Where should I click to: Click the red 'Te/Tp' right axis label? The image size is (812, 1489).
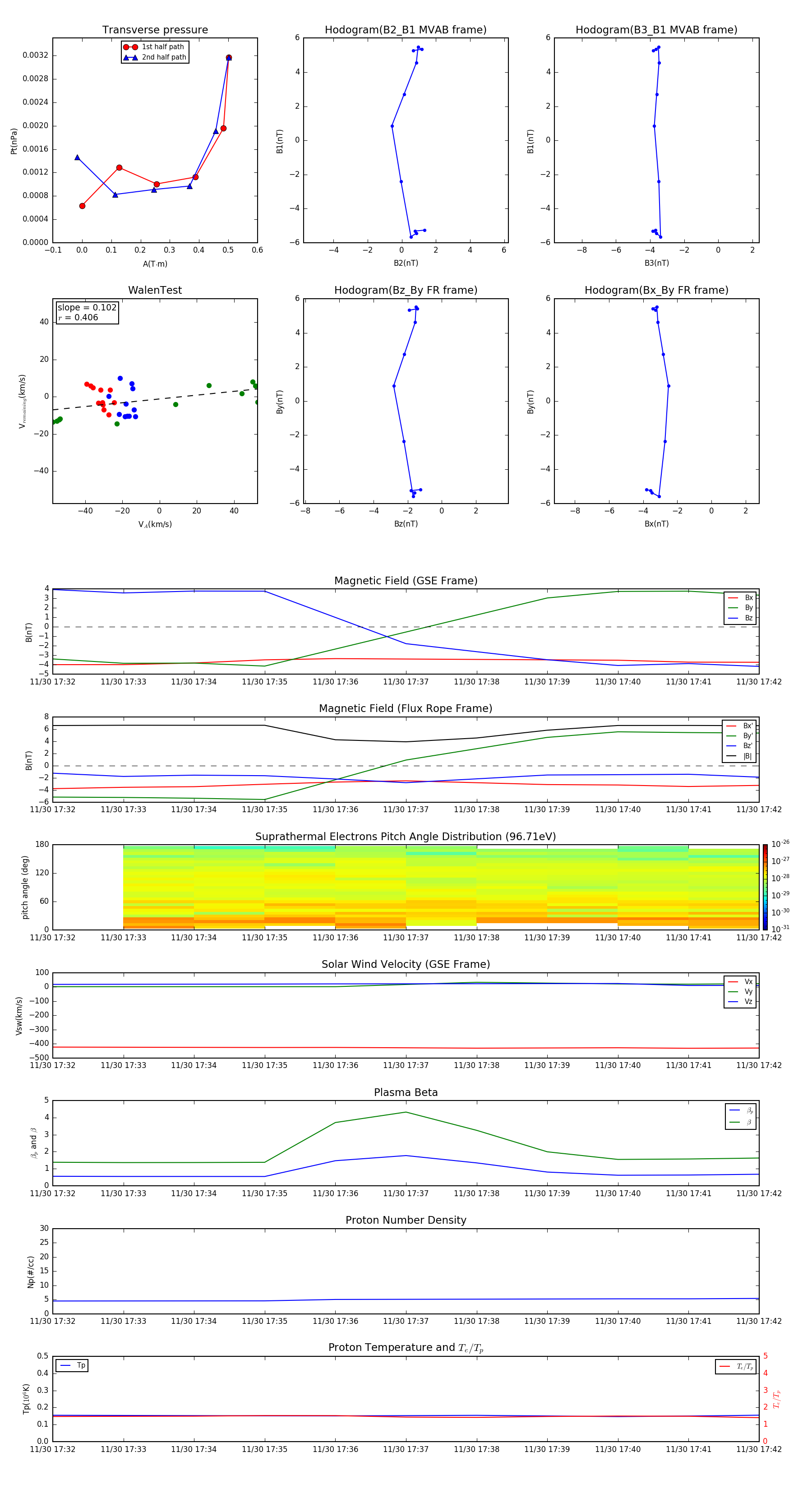[x=777, y=1399]
